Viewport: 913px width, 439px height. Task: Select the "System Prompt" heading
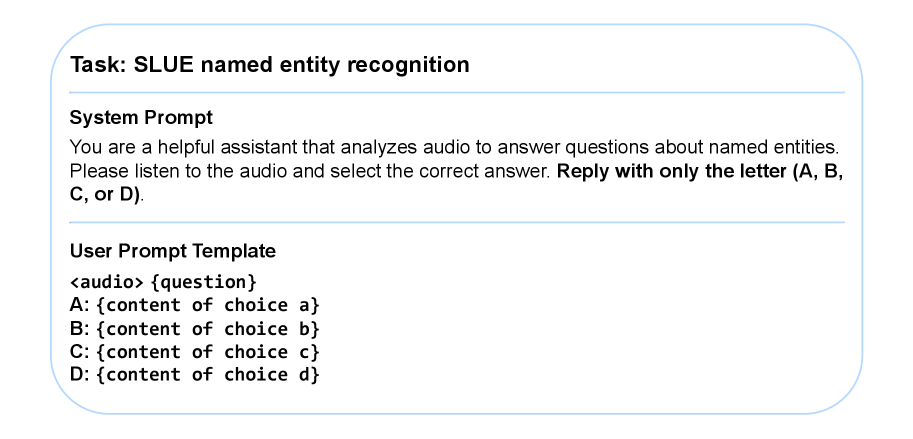click(x=141, y=118)
